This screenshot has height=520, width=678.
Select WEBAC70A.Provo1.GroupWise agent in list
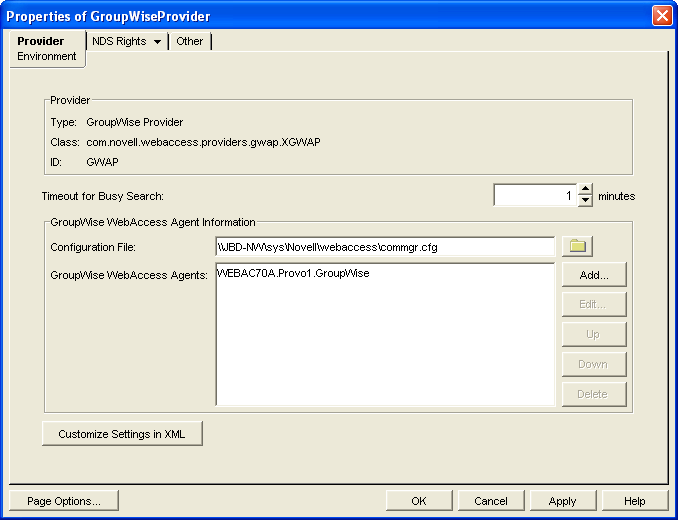[x=293, y=273]
